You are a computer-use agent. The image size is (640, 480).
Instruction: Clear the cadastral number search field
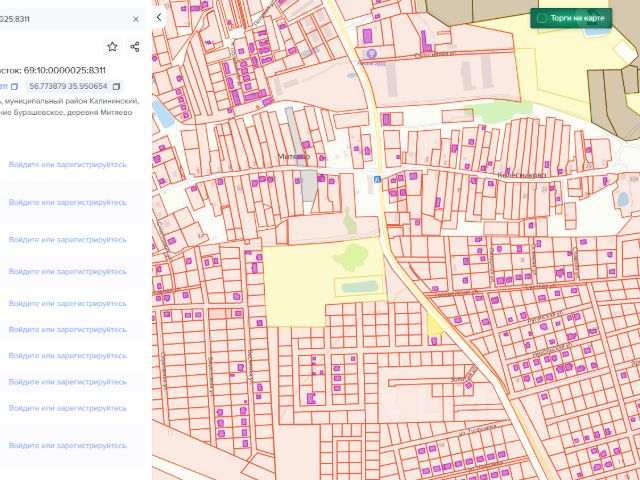coord(136,19)
